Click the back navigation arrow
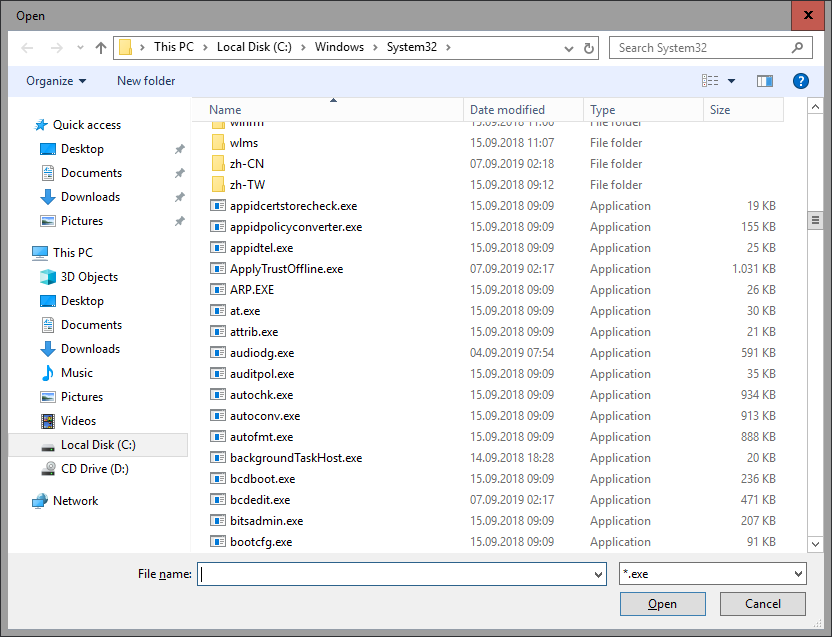The height and width of the screenshot is (637, 832). tap(26, 46)
